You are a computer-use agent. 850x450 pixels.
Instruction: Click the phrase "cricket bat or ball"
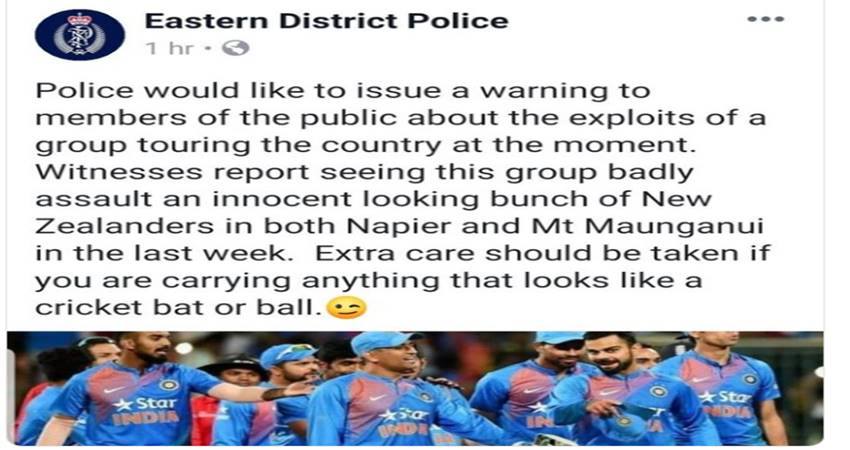(x=175, y=307)
